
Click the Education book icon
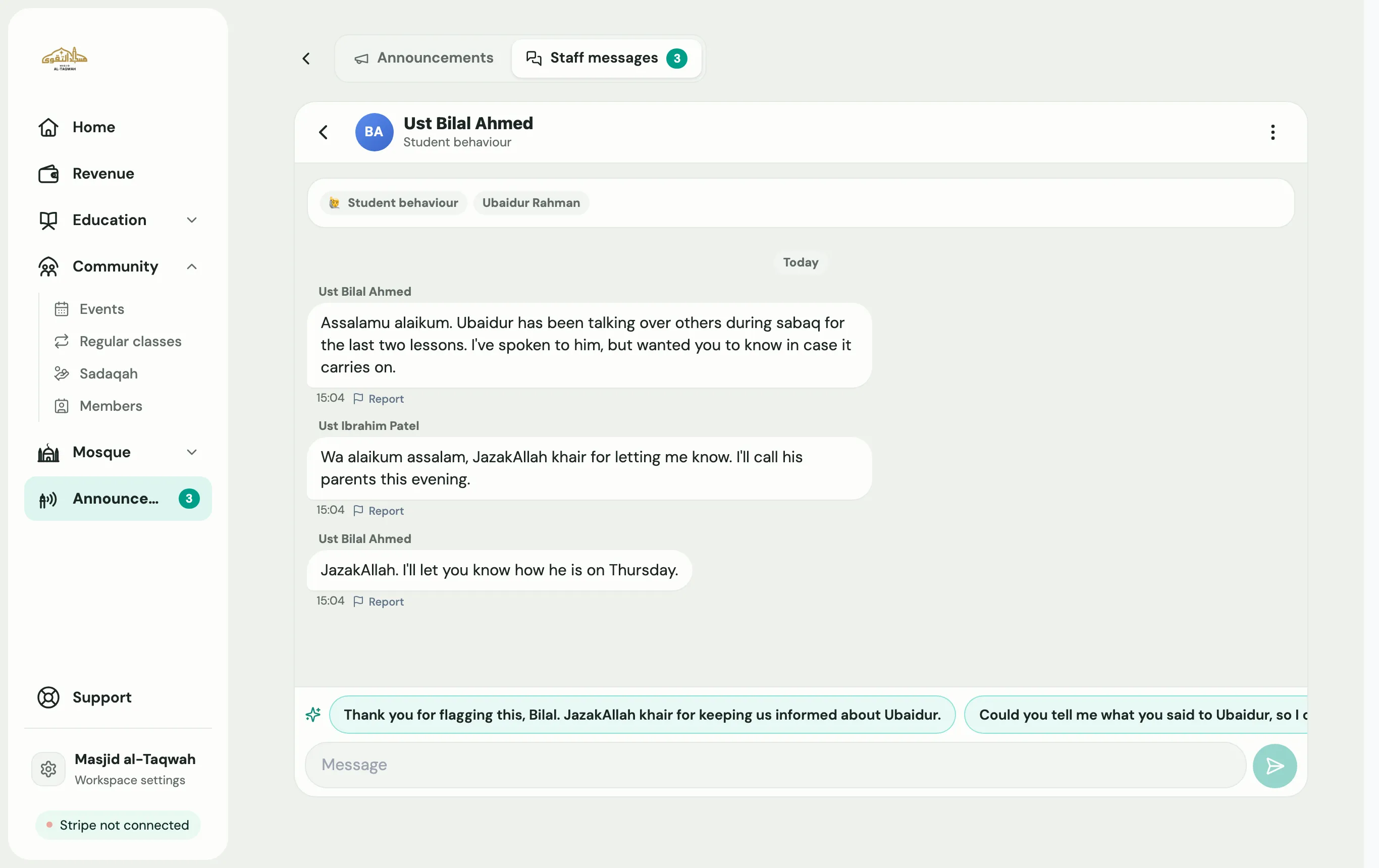[48, 220]
